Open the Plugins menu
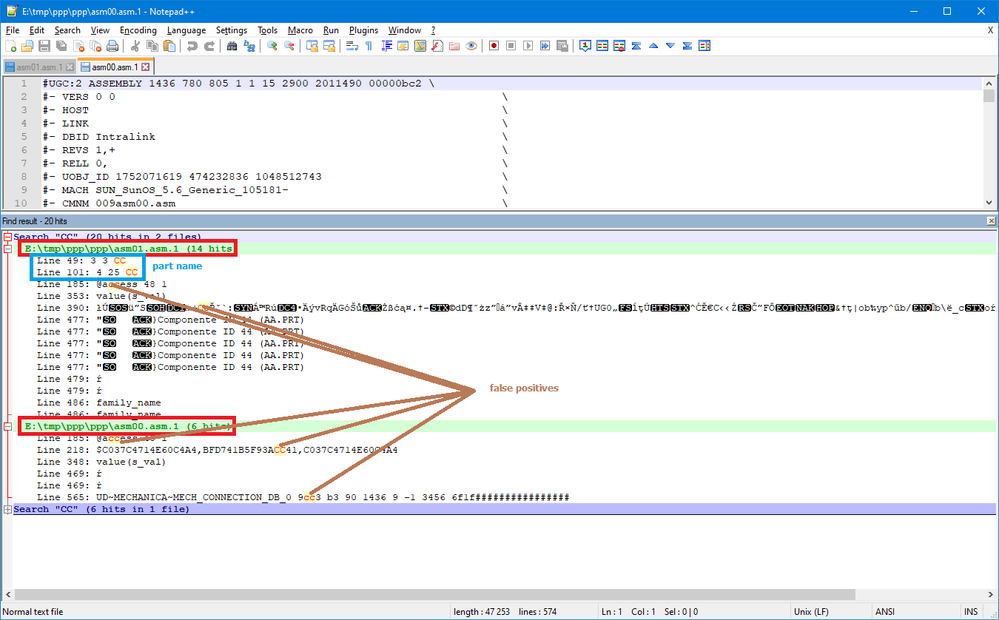The height and width of the screenshot is (620, 999). tap(364, 30)
